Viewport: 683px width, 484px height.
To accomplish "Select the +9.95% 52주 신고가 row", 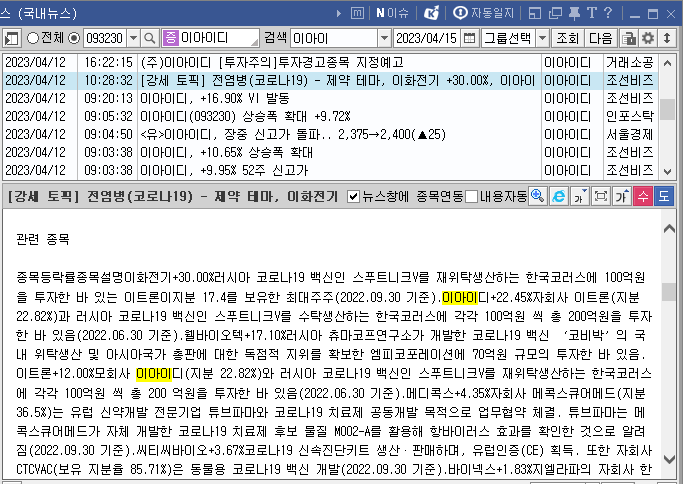I will (331, 170).
